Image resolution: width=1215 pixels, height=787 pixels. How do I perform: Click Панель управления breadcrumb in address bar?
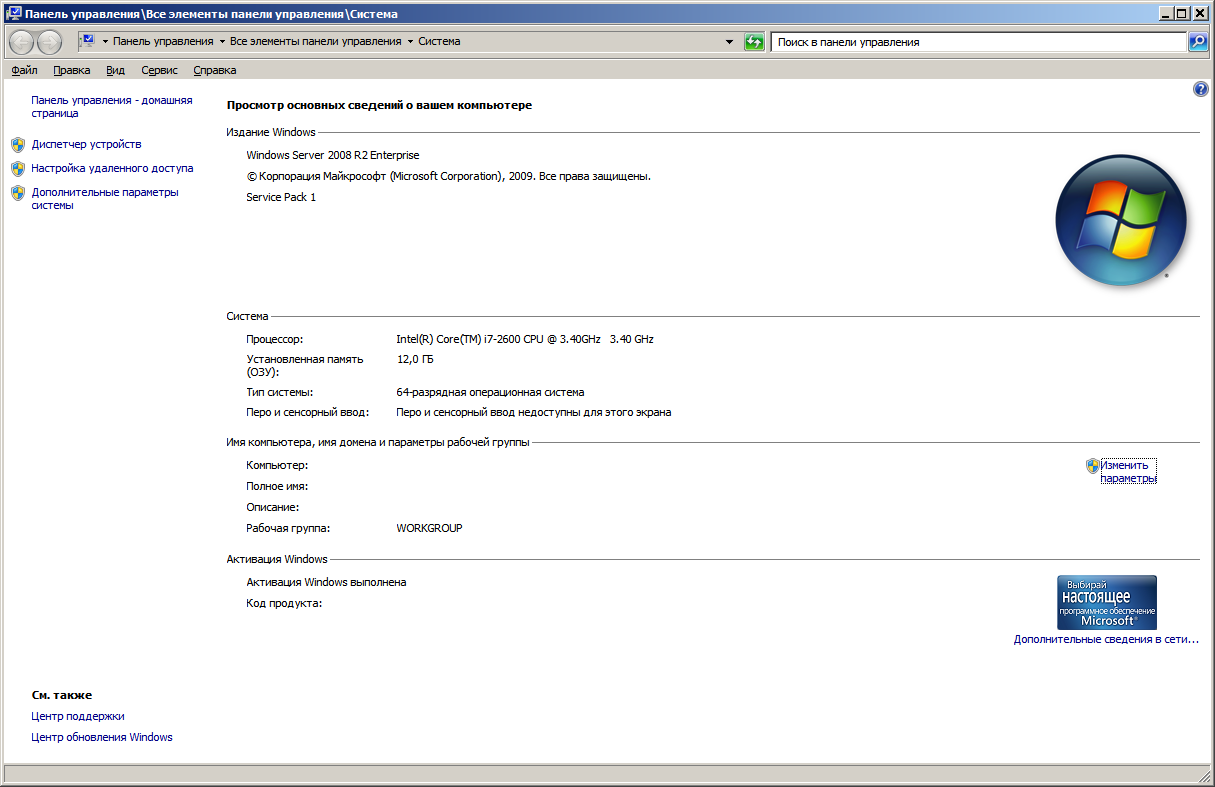pyautogui.click(x=163, y=42)
